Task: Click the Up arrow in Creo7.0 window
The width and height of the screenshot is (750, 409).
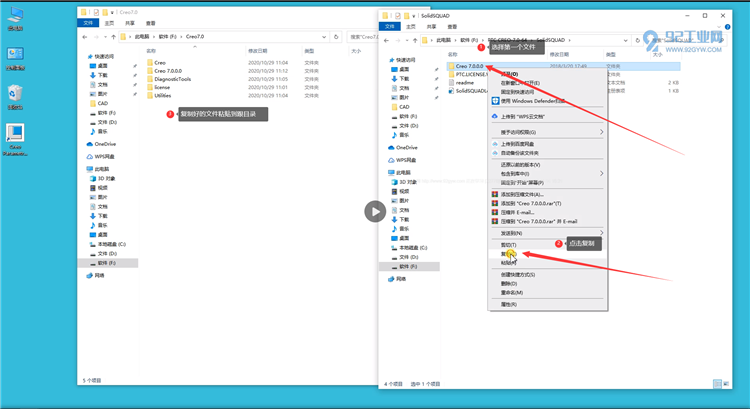Action: pos(113,37)
